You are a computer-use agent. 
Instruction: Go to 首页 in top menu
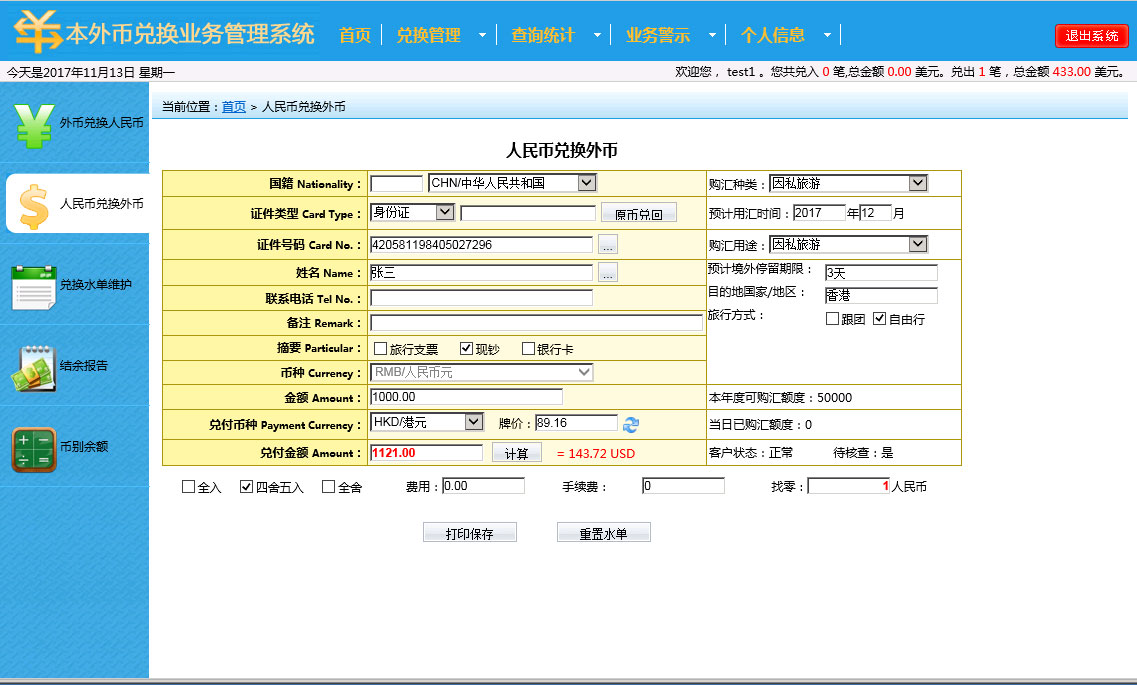pyautogui.click(x=355, y=35)
